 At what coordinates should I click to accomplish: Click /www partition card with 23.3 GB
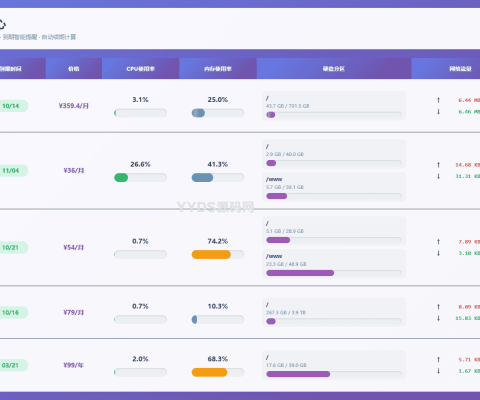334,264
